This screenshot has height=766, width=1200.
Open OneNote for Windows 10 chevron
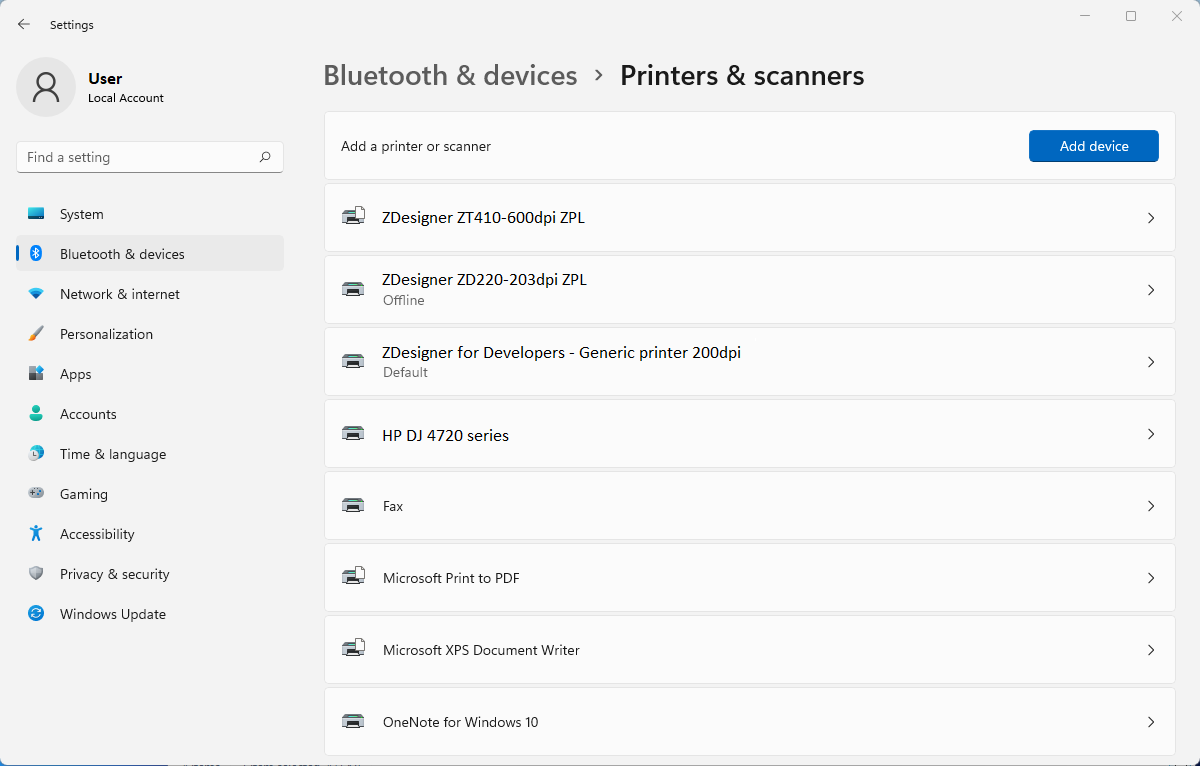[x=1151, y=722]
